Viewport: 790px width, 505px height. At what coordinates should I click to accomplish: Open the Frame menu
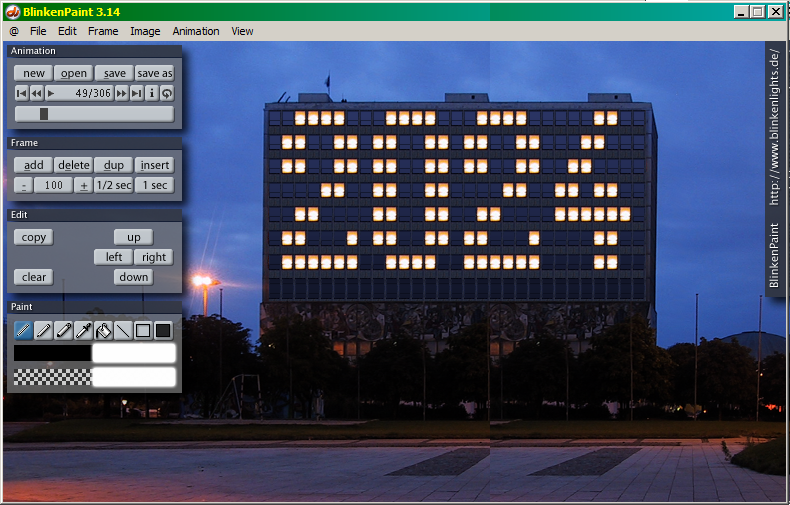103,31
